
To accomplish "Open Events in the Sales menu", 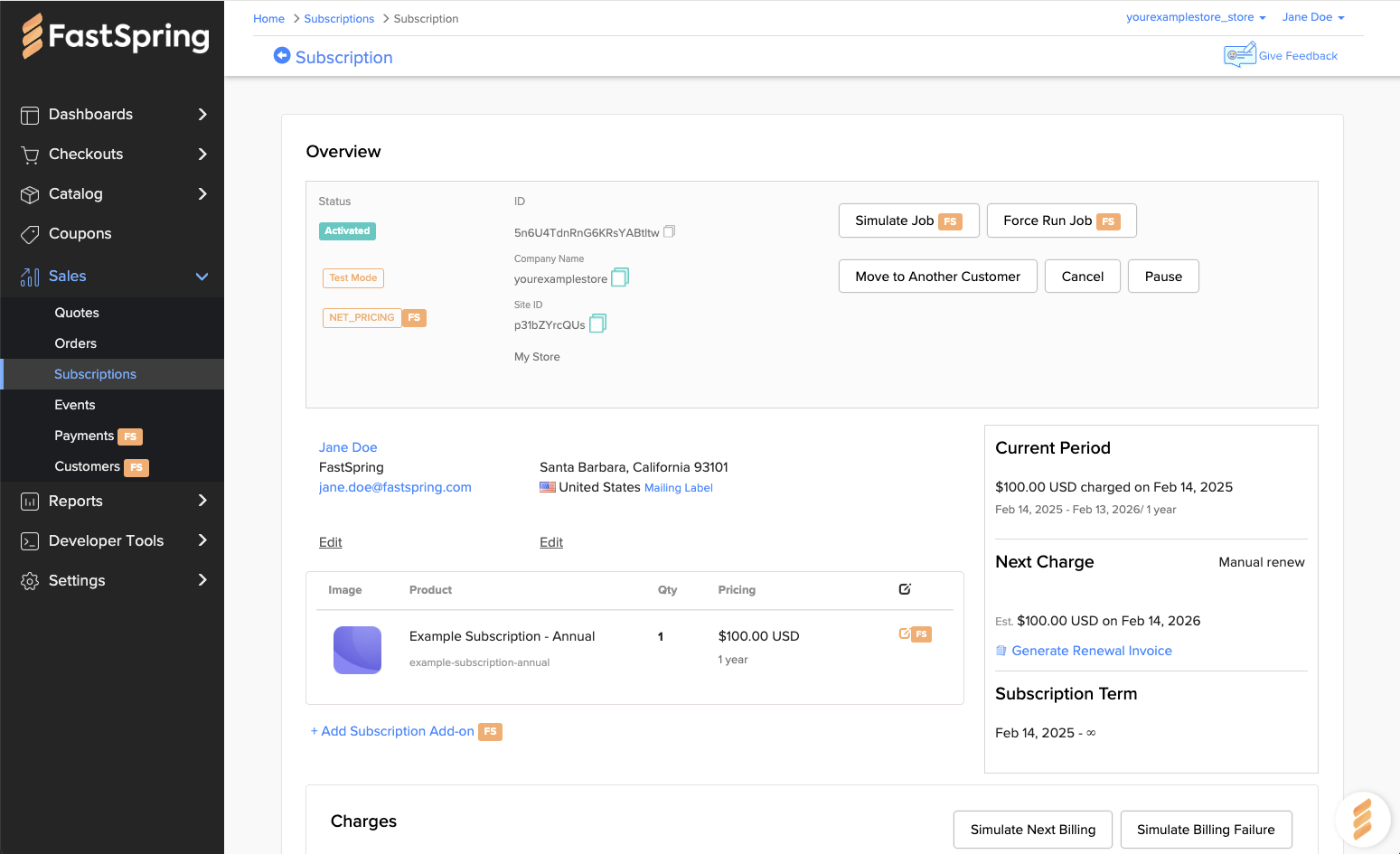I will tap(75, 405).
